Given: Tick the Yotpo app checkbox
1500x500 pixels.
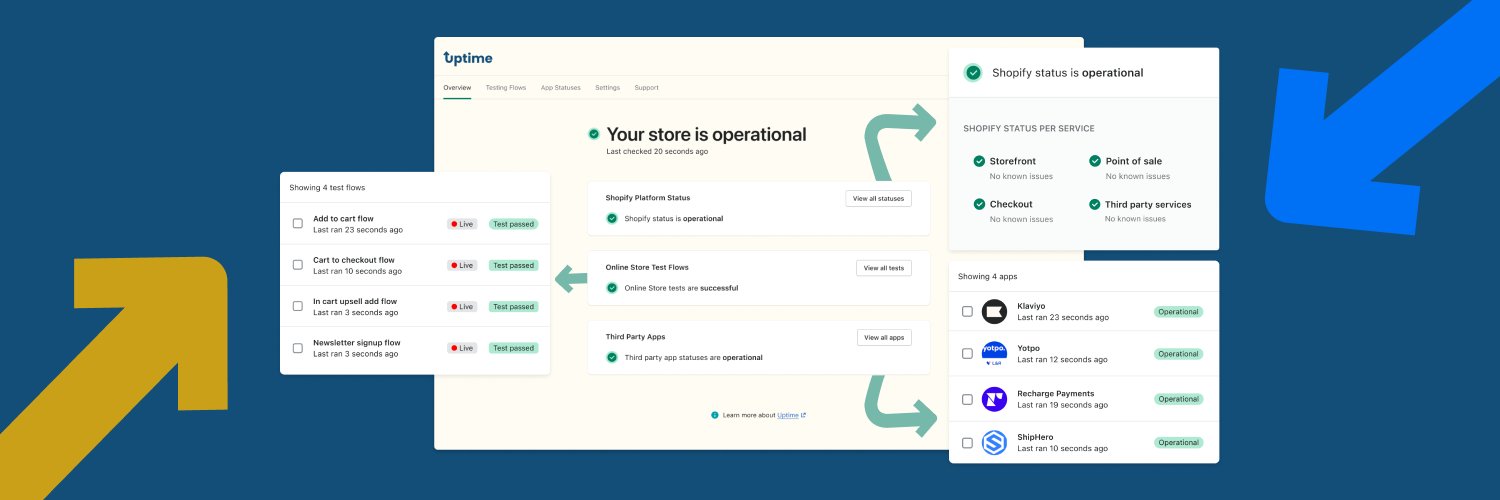Looking at the screenshot, I should [967, 353].
